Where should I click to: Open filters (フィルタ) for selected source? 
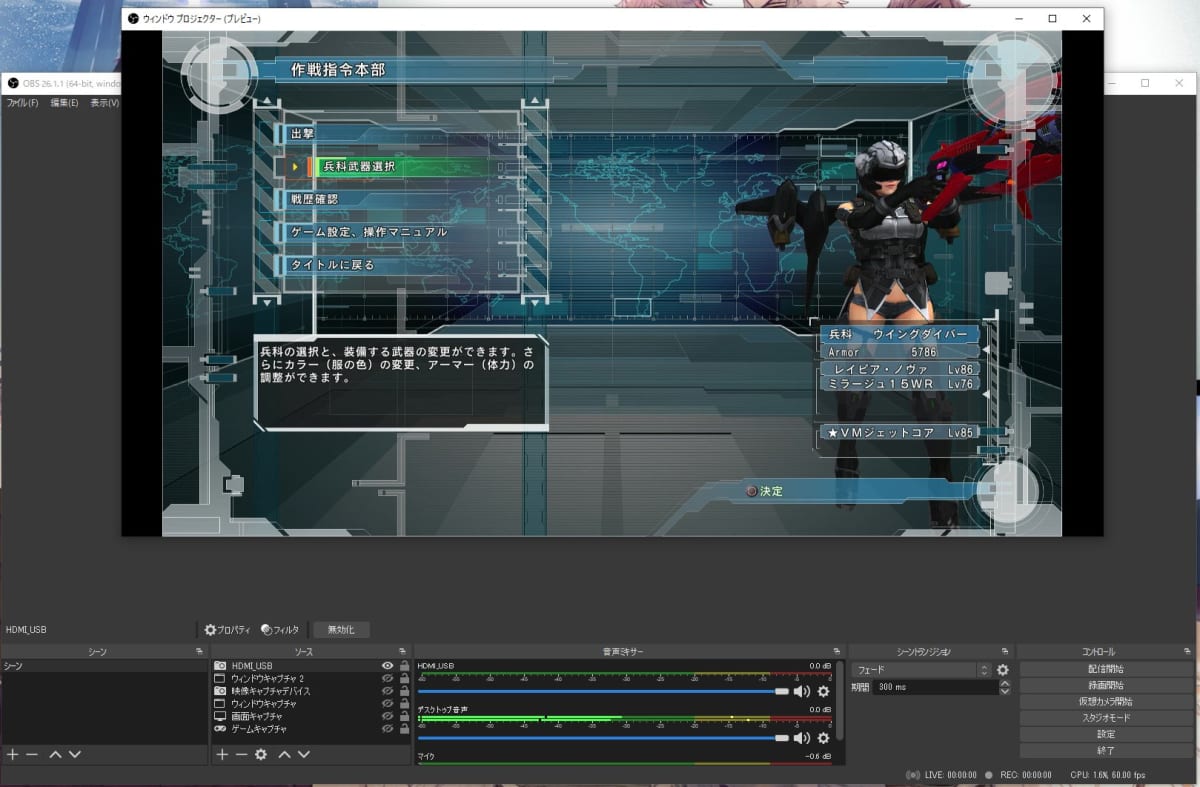point(280,630)
